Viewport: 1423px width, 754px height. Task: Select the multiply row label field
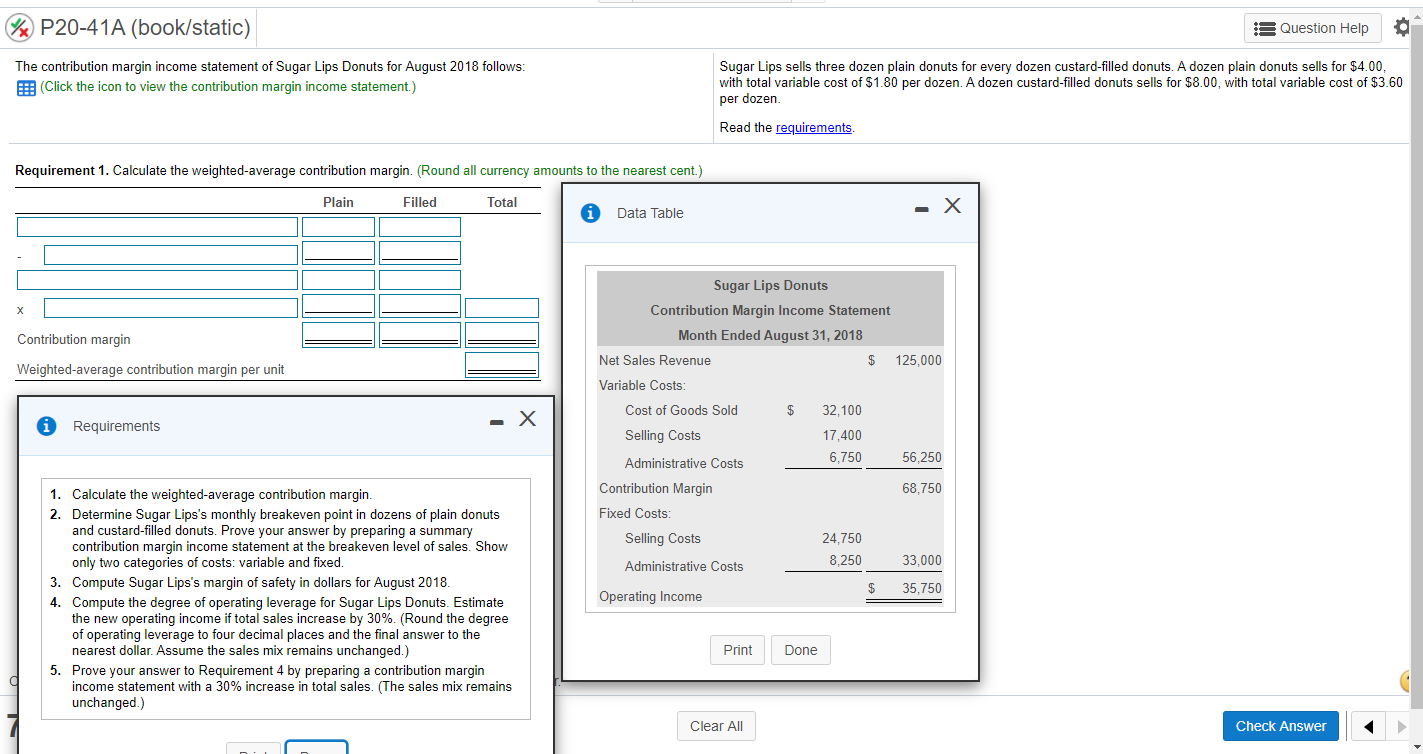point(171,308)
